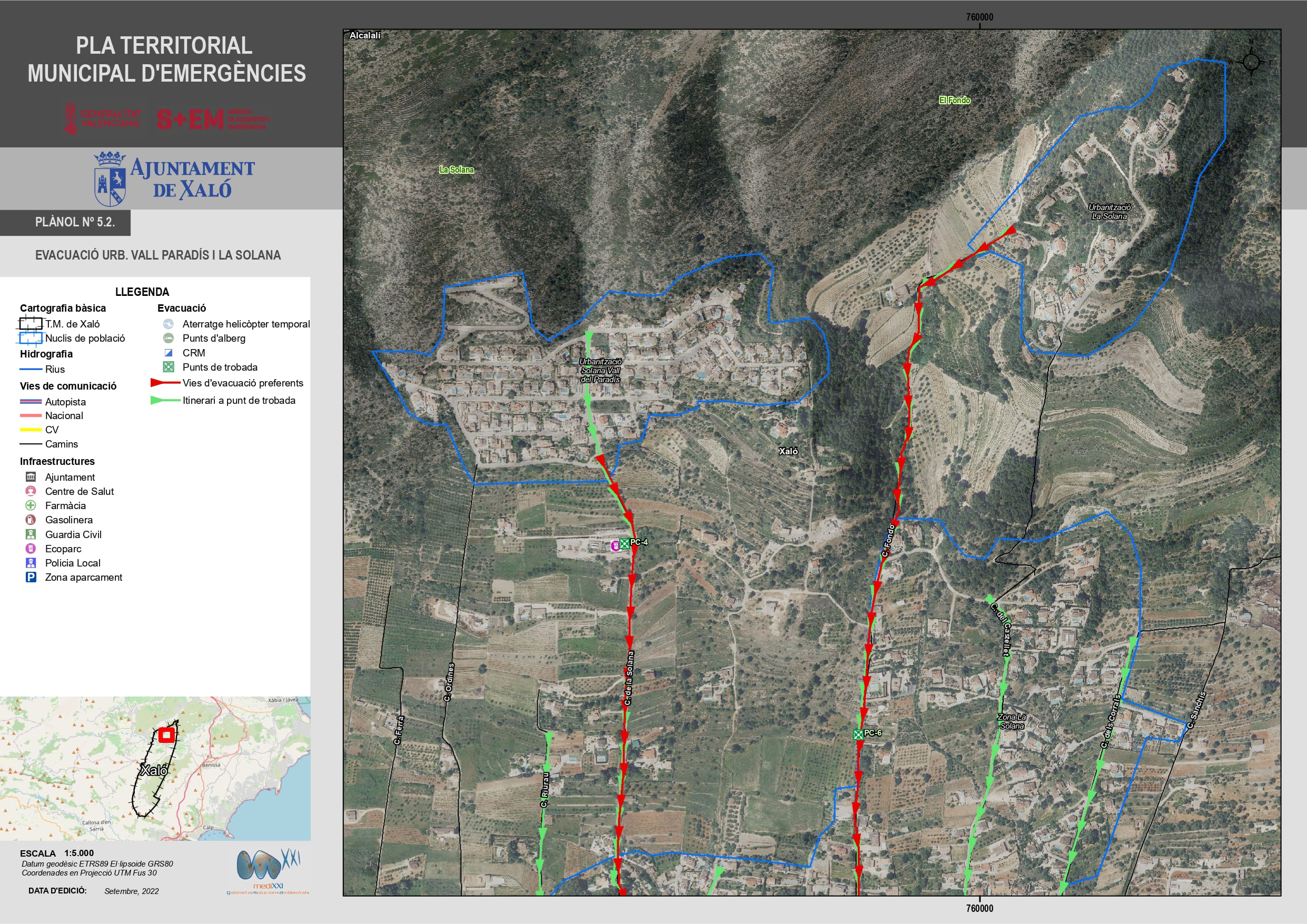The image size is (1307, 924).
Task: Click the Urbanització La Solana map label
Action: click(x=1109, y=212)
